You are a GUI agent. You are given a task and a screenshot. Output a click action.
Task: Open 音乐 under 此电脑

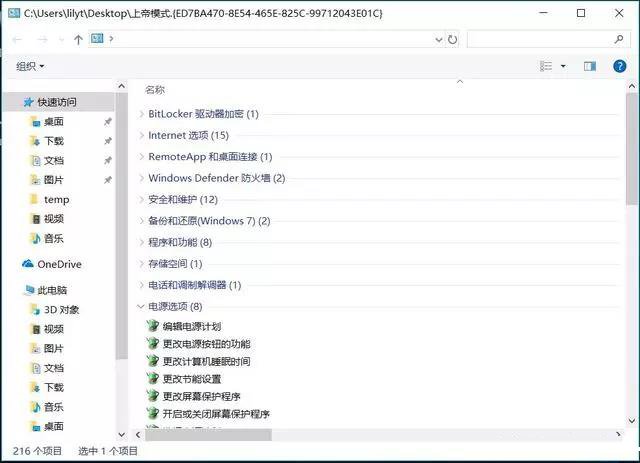[53, 407]
